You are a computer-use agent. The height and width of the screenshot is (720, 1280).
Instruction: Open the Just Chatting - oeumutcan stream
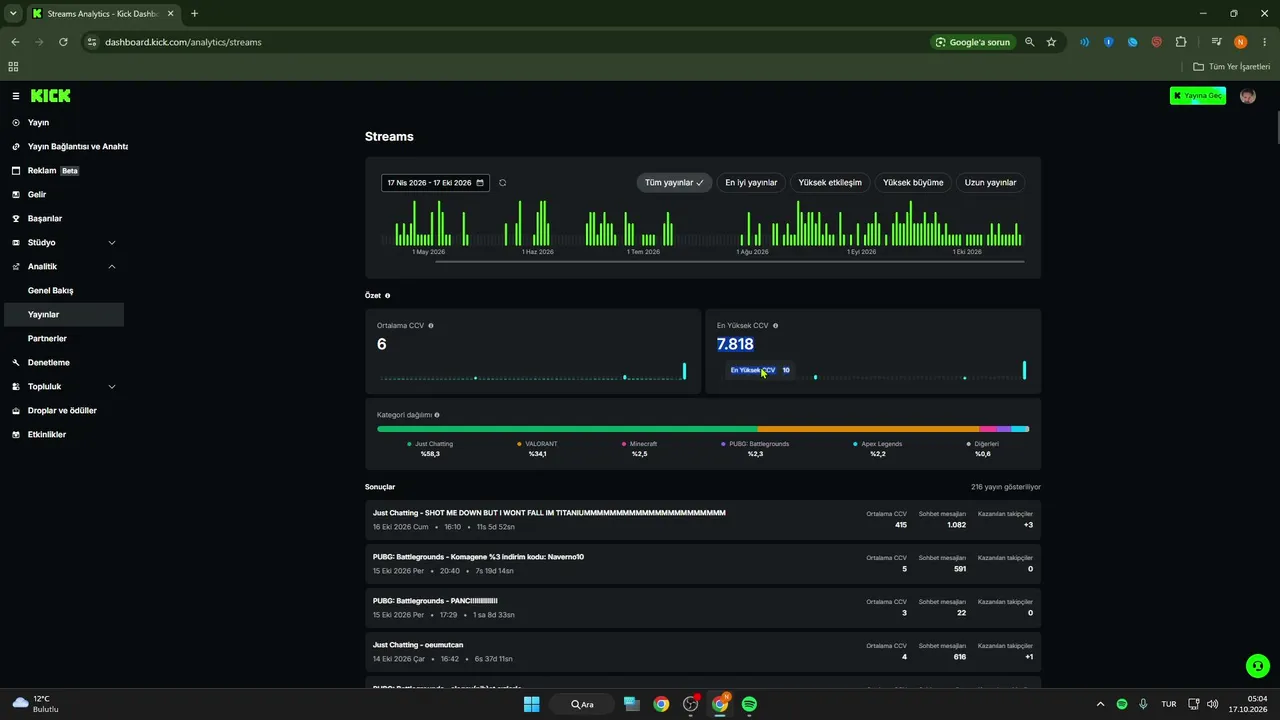click(x=703, y=652)
